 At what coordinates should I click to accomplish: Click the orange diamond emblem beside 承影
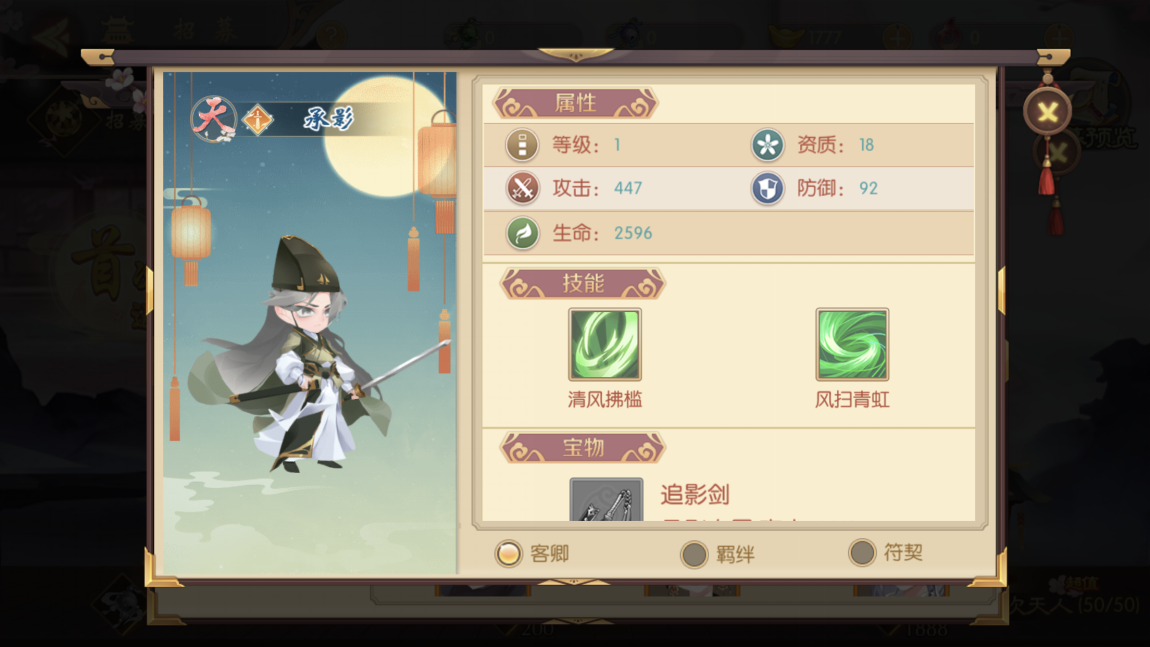(258, 120)
